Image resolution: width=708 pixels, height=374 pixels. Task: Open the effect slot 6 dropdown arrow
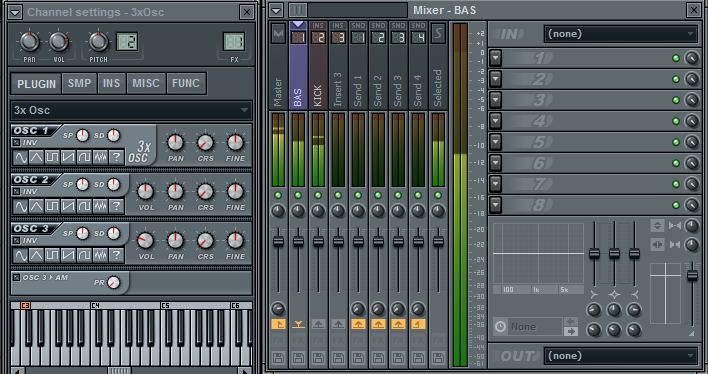495,163
